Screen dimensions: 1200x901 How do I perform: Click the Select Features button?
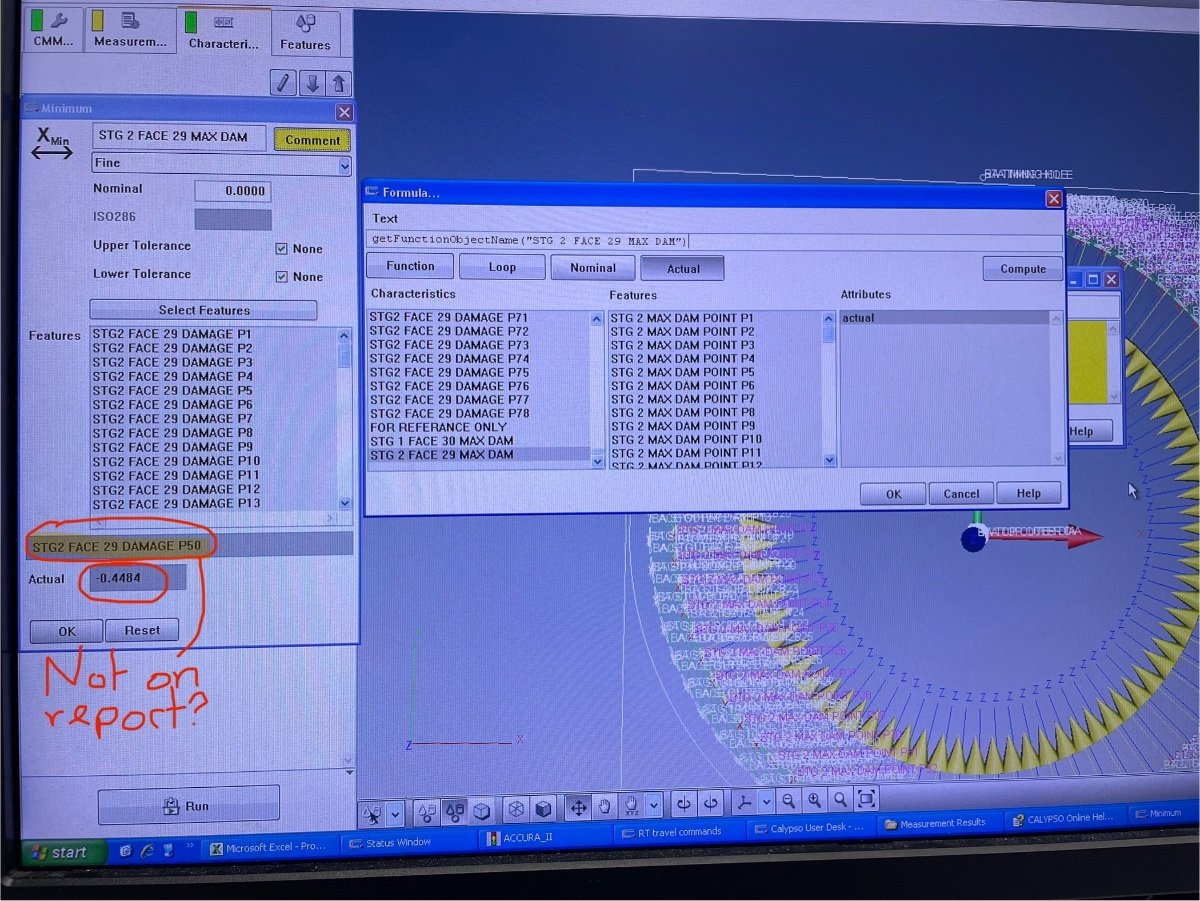[203, 310]
